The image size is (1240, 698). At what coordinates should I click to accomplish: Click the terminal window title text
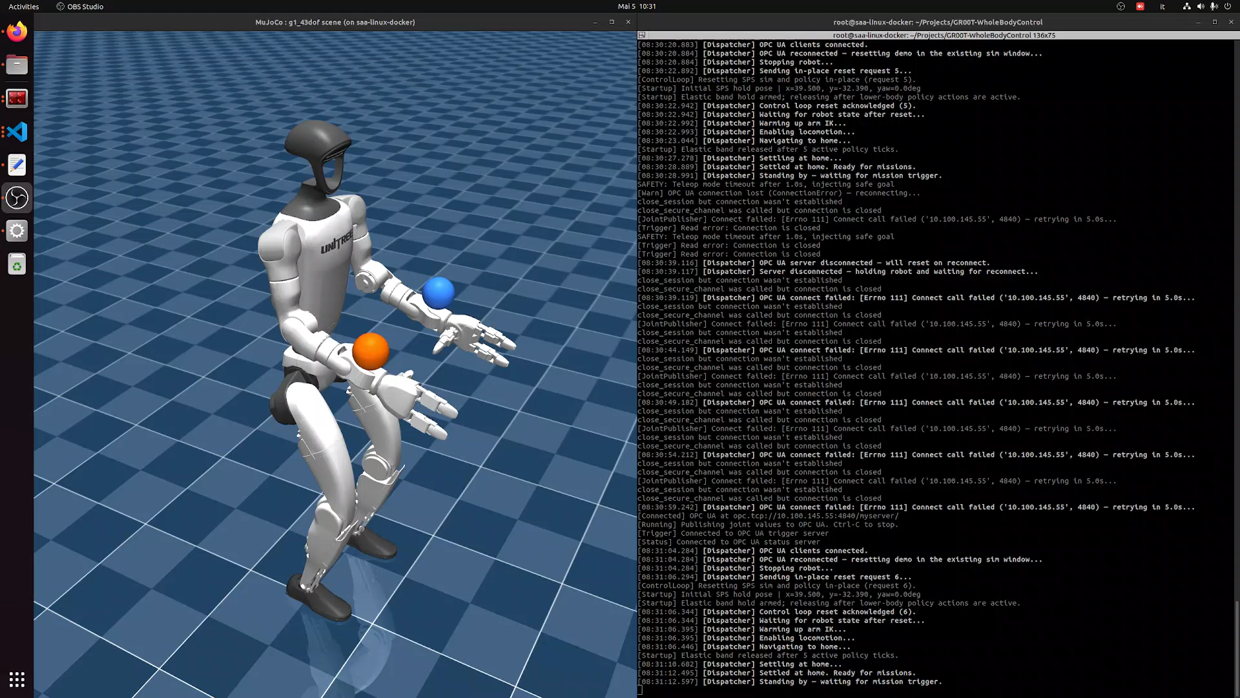[938, 22]
